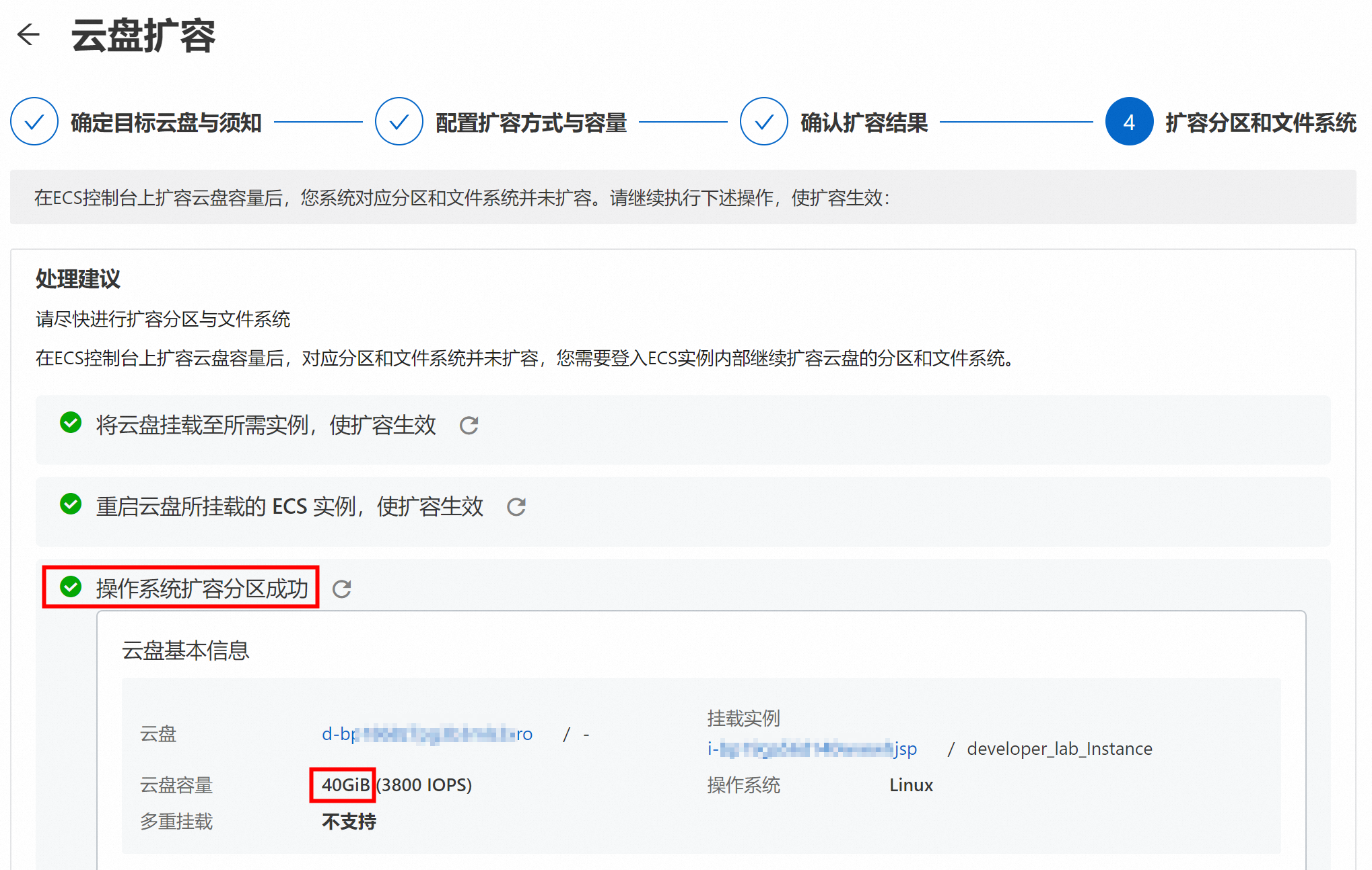Expand the 重启云盘所挂载的 ECS 实例 row

coord(289,507)
